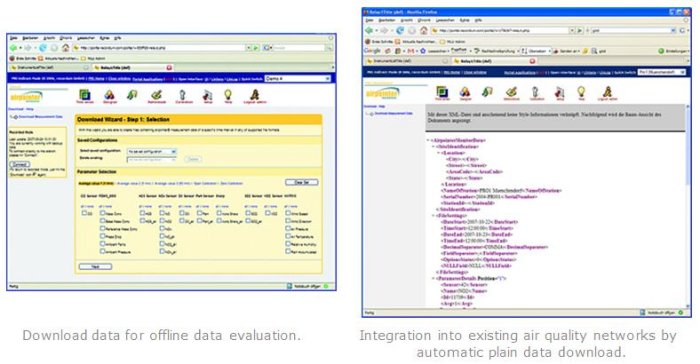The width and height of the screenshot is (700, 364).
Task: Click airpointer logo in XML data window
Action: point(383,93)
